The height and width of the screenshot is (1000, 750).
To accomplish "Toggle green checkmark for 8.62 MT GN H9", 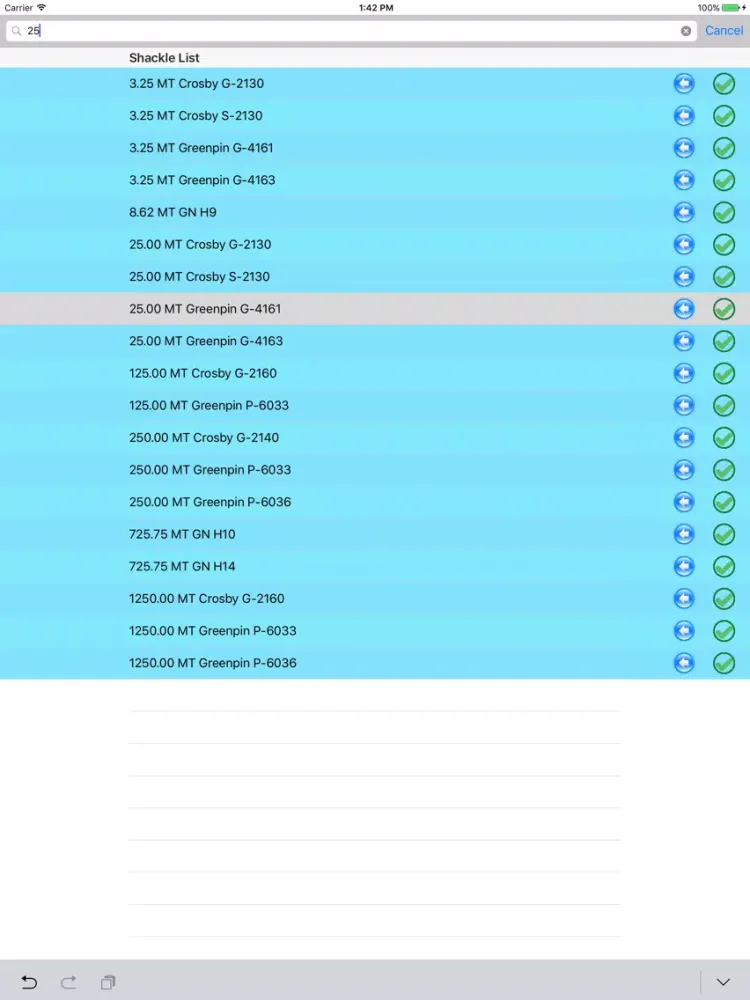I will pos(724,212).
